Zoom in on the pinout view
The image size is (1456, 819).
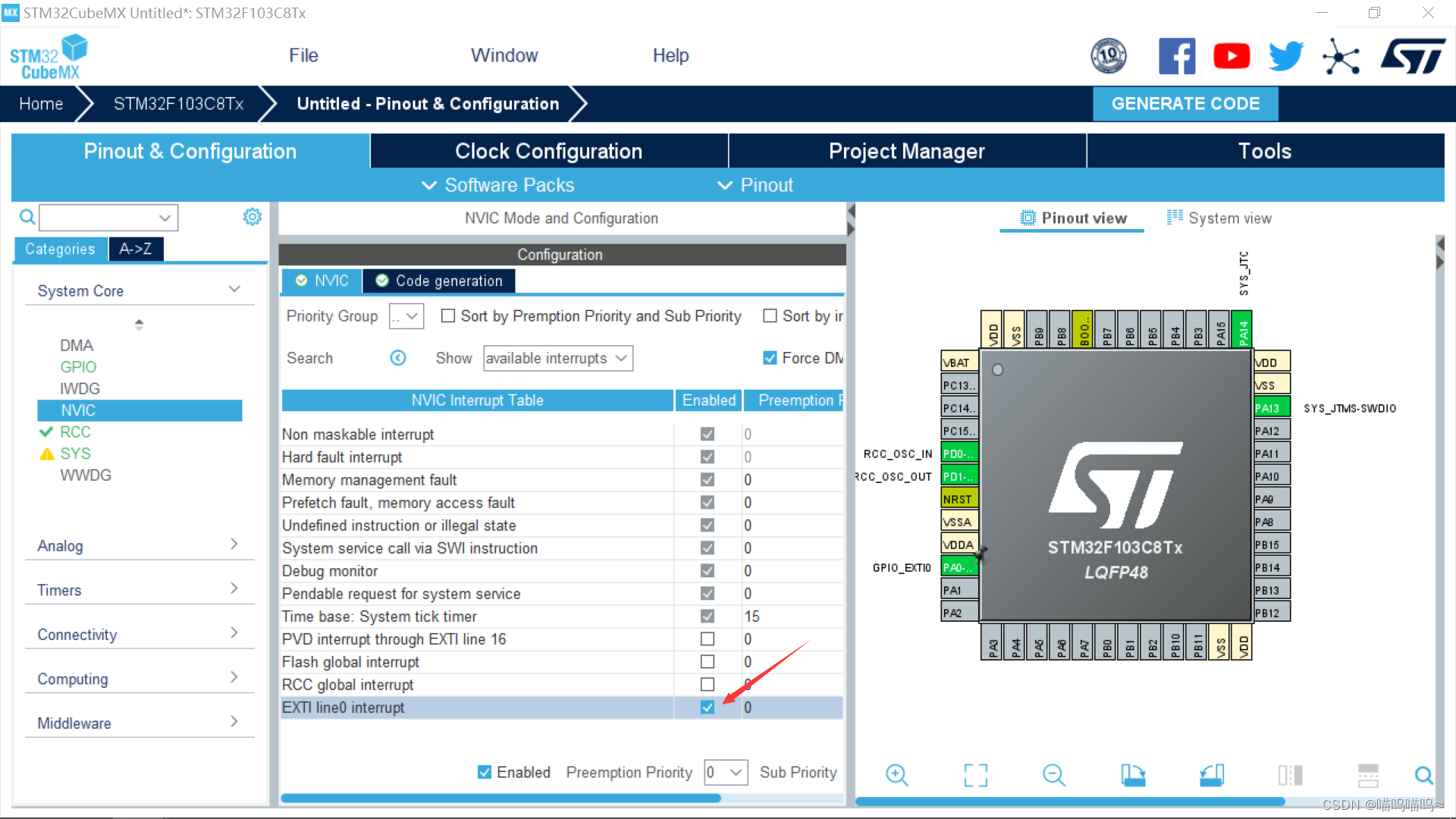(x=897, y=774)
